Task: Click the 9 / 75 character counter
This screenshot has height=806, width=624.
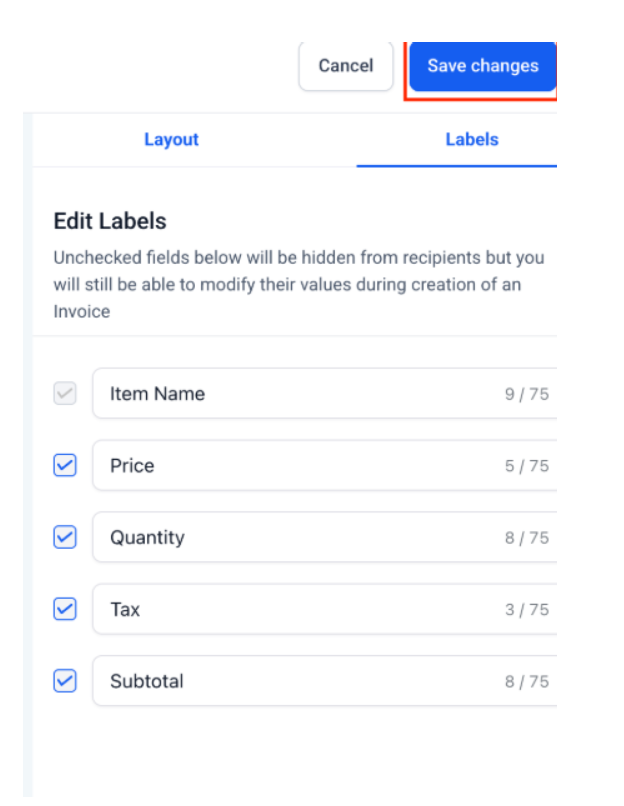Action: click(526, 394)
